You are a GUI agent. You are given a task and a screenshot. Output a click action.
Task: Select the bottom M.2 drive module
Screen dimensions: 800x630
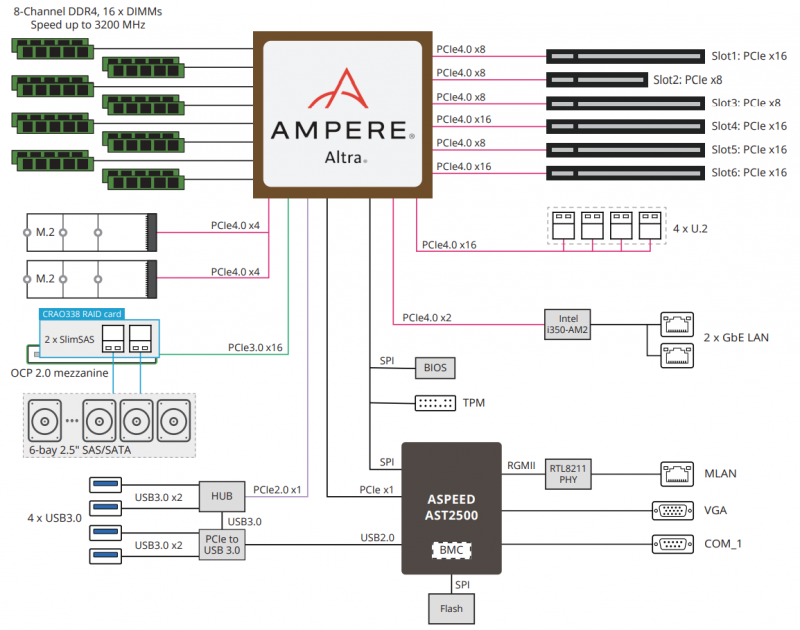[89, 279]
